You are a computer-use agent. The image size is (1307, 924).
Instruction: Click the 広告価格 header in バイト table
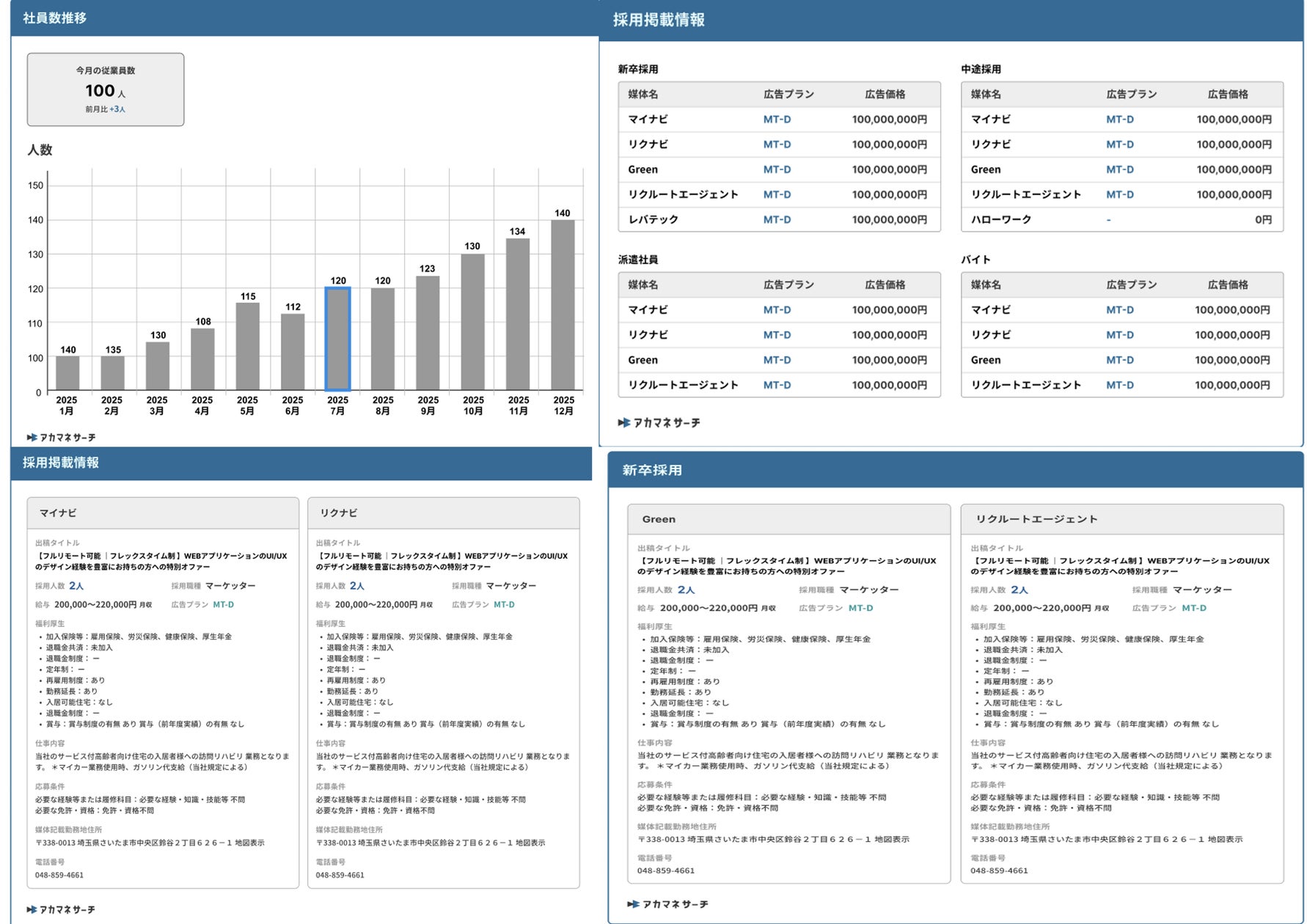[x=1228, y=285]
